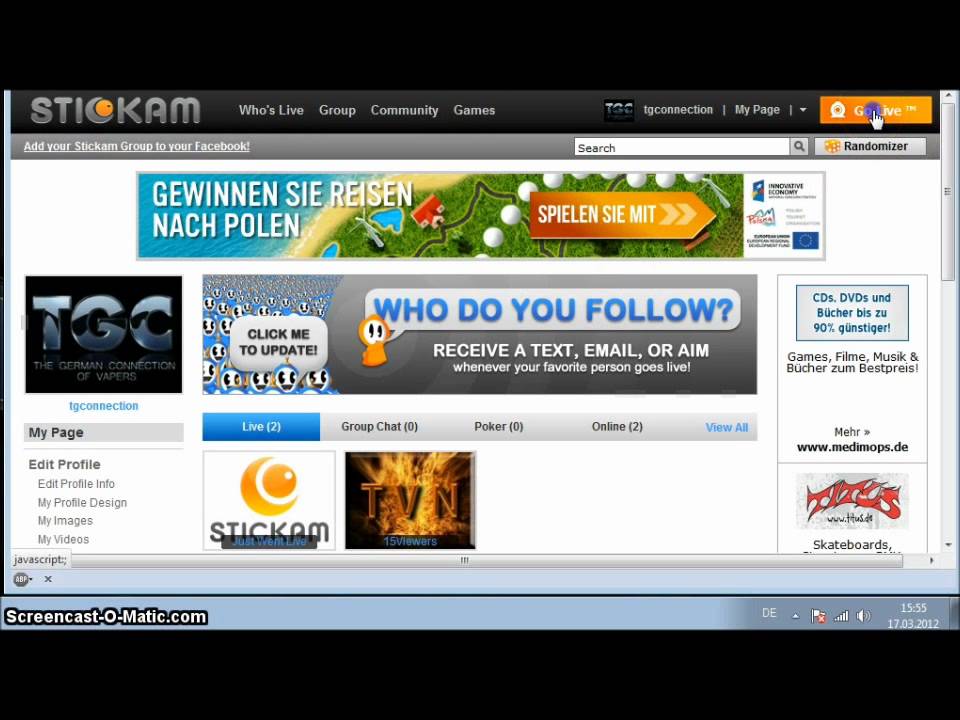Click the Randomizer dice icon

click(831, 146)
